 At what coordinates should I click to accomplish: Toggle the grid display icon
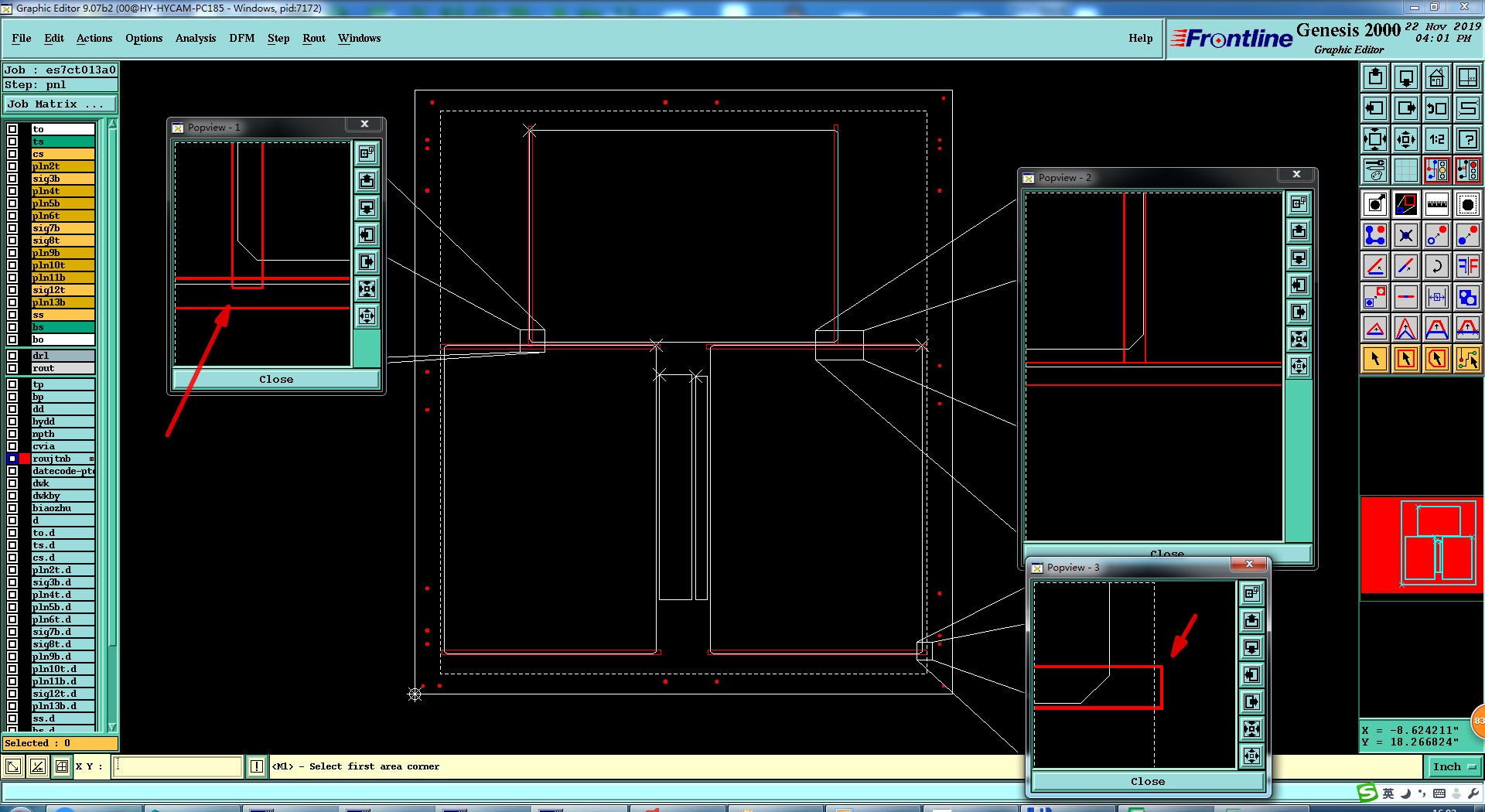pos(1406,170)
